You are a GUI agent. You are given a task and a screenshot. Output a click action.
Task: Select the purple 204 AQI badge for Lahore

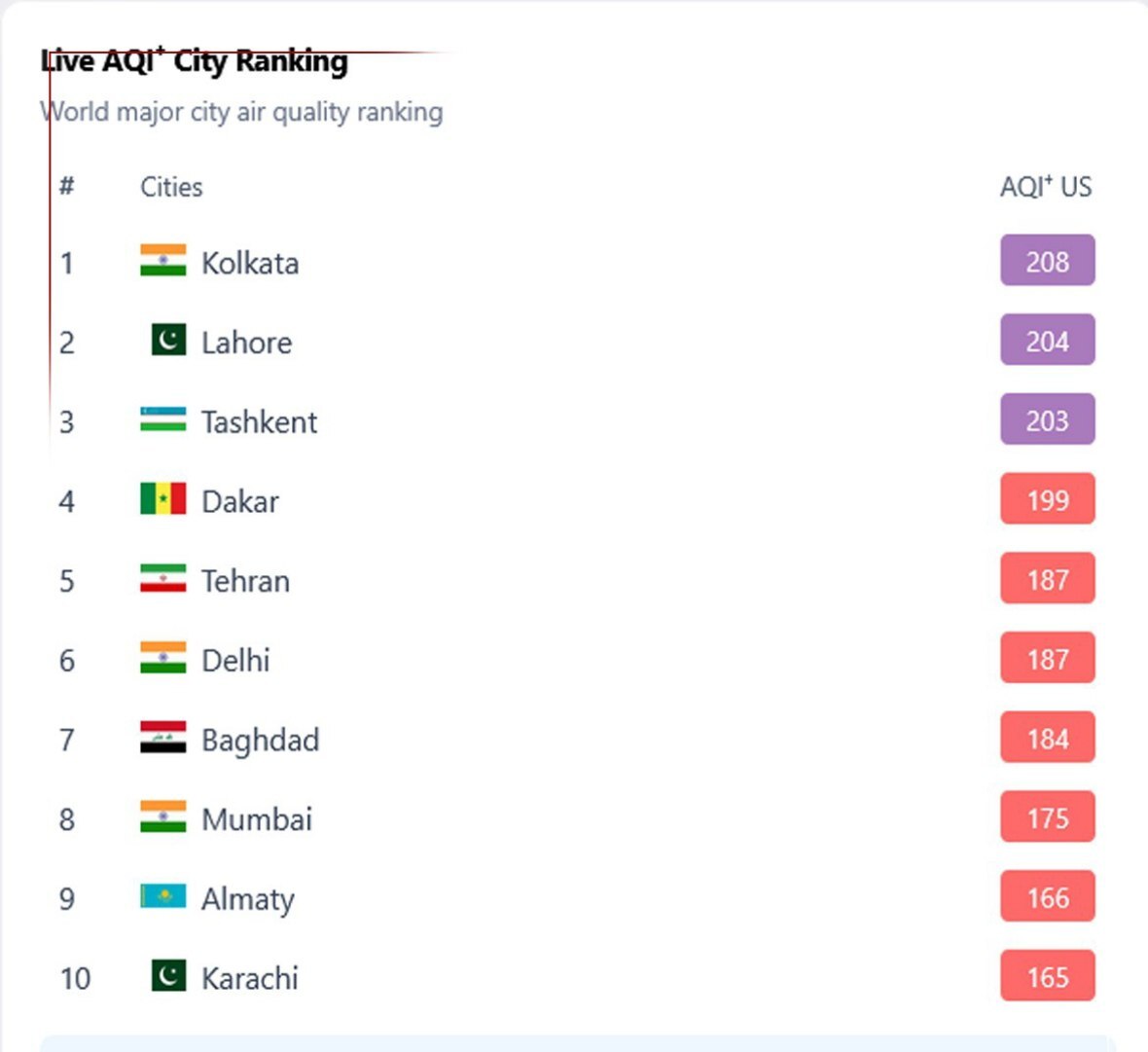1047,341
